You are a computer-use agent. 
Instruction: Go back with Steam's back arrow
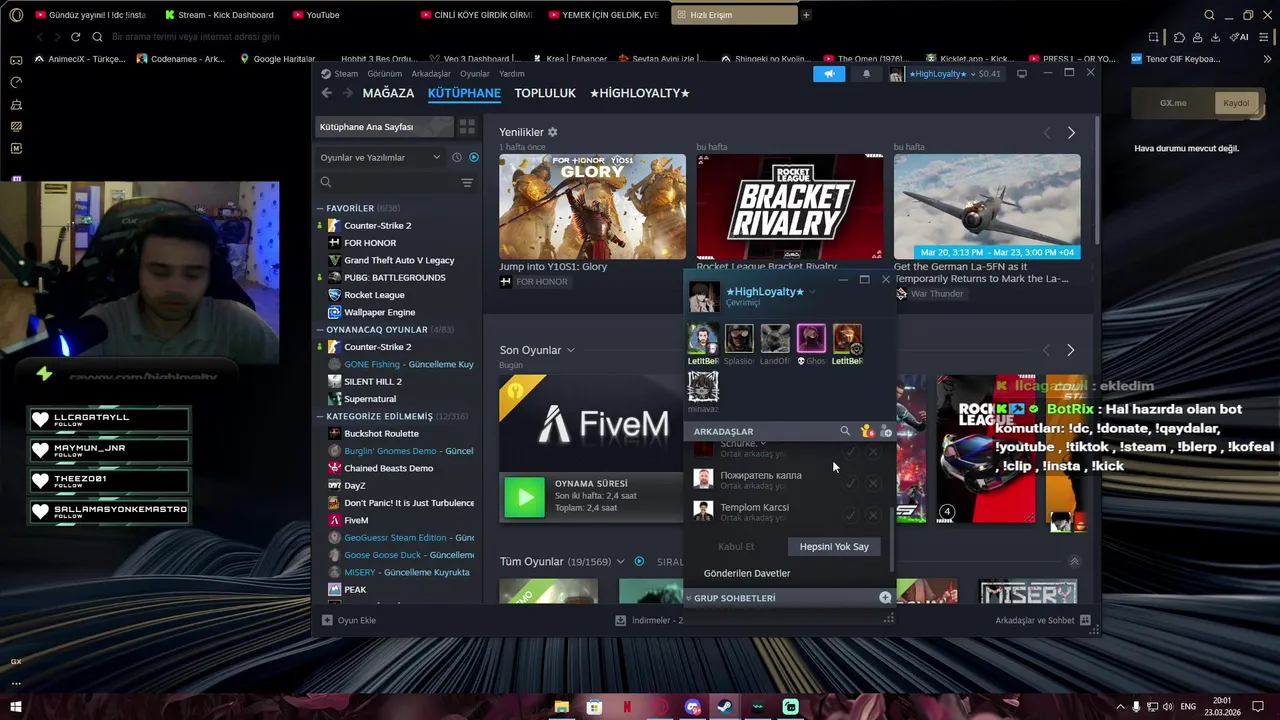coord(327,93)
